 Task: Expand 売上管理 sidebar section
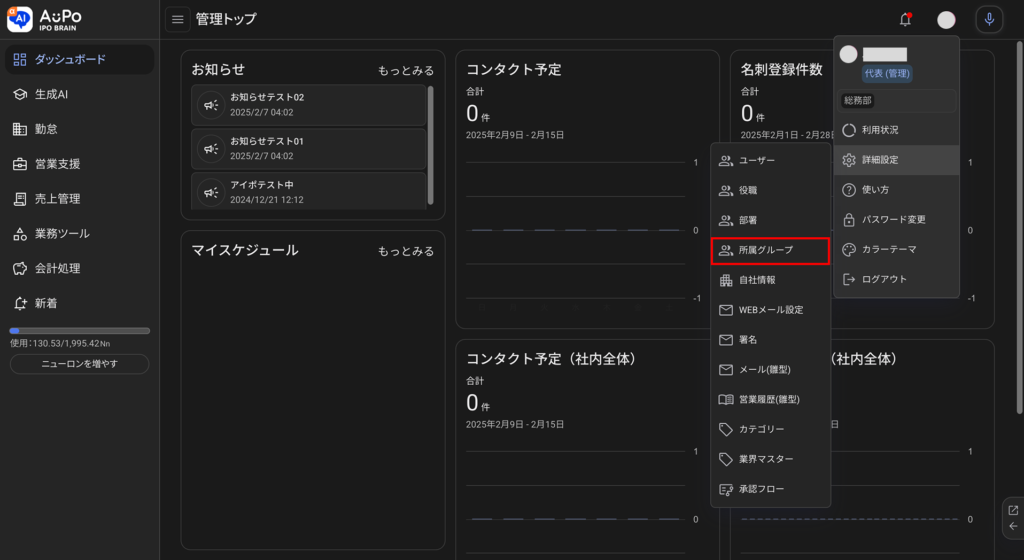coord(57,199)
